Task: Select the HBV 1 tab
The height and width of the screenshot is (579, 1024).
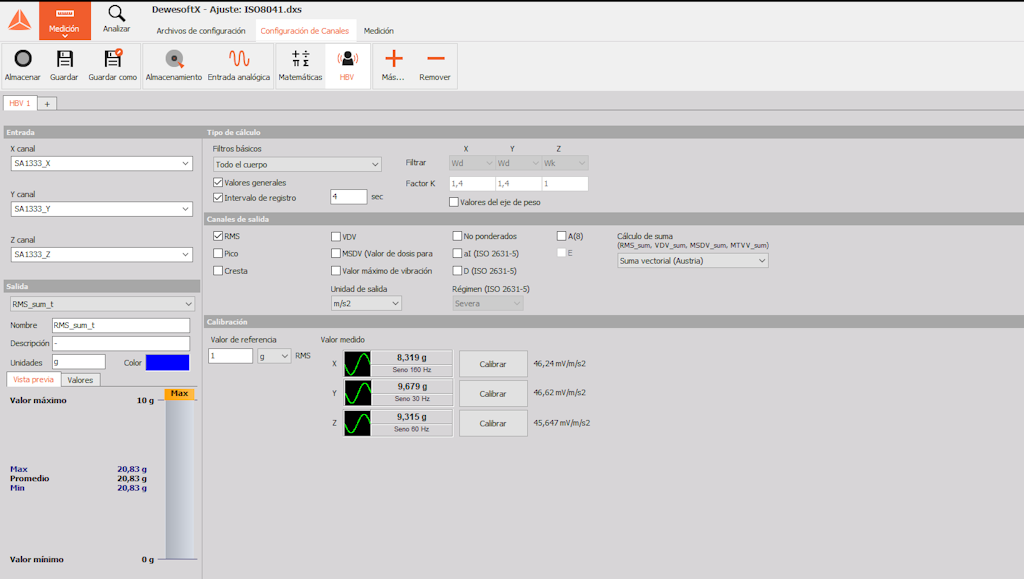Action: 20,103
